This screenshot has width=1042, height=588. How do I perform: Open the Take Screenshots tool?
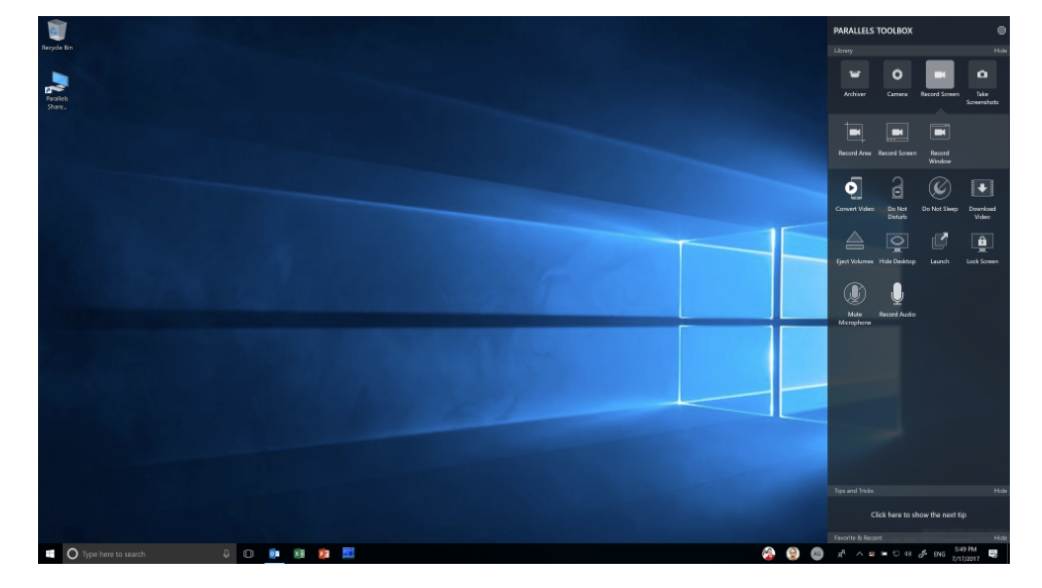point(982,83)
